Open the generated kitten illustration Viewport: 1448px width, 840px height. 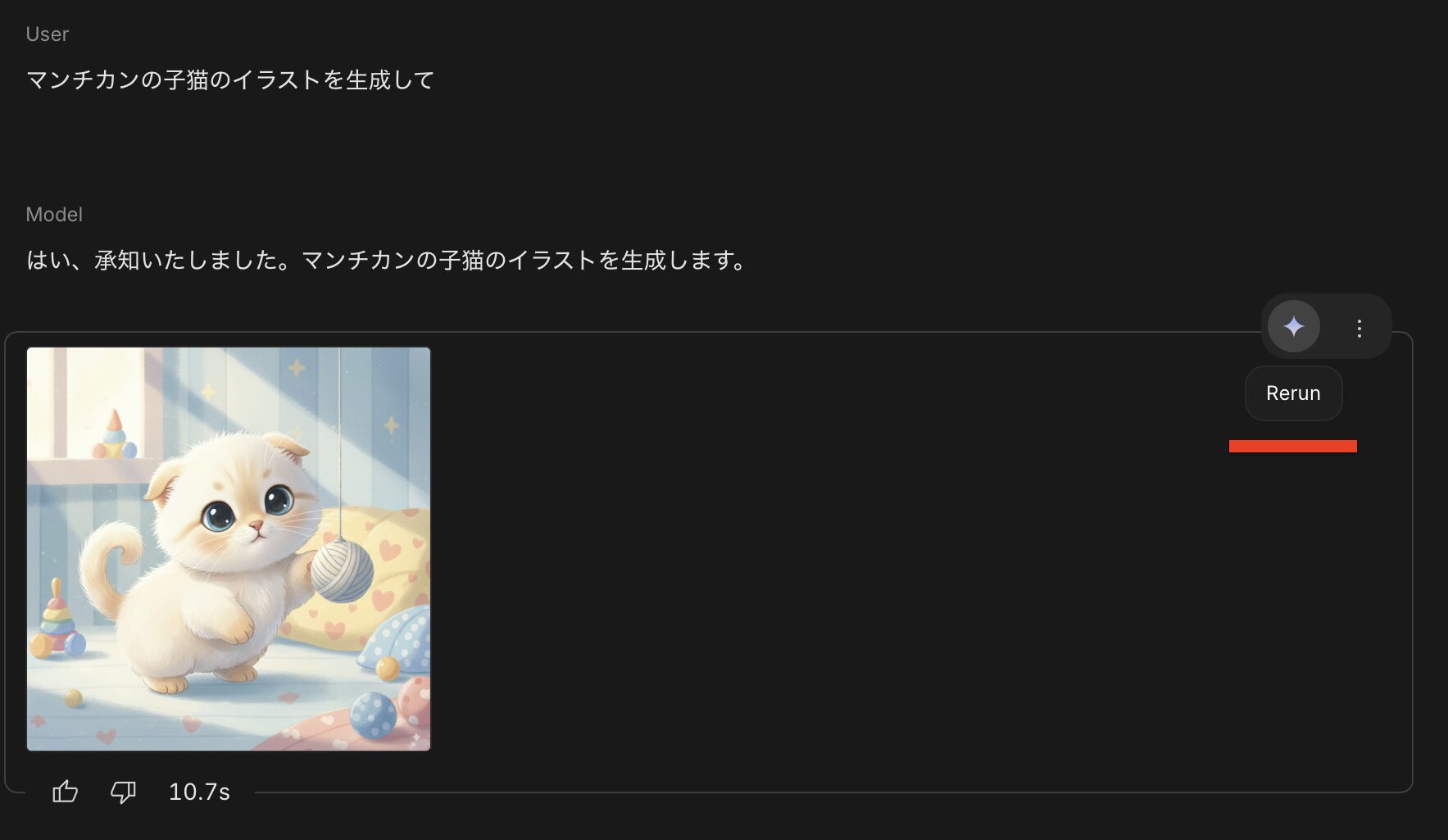(x=229, y=549)
